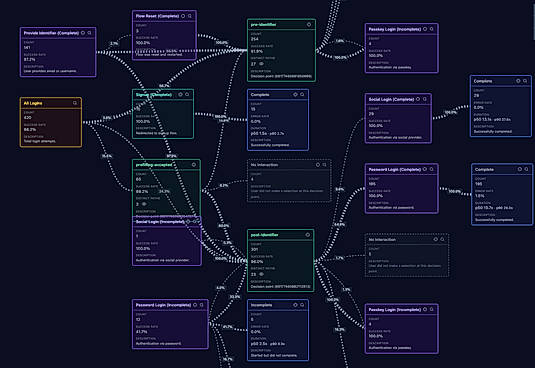Toggle eye icon in prefilling-accepted node

[x=144, y=204]
